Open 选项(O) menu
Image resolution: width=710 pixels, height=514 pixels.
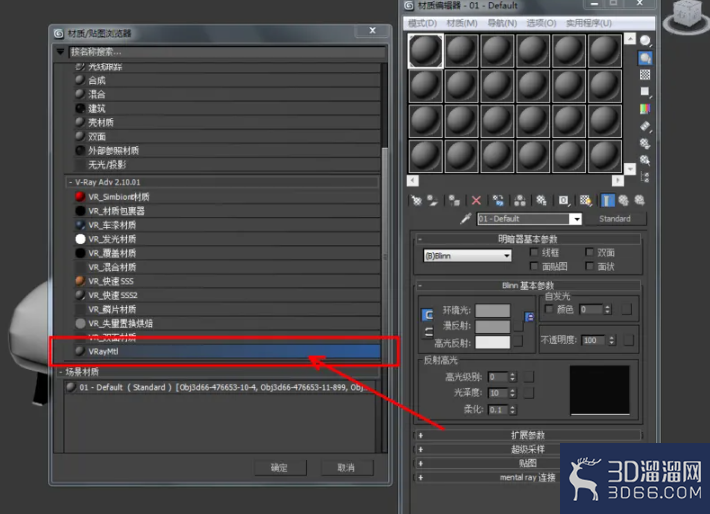point(541,23)
